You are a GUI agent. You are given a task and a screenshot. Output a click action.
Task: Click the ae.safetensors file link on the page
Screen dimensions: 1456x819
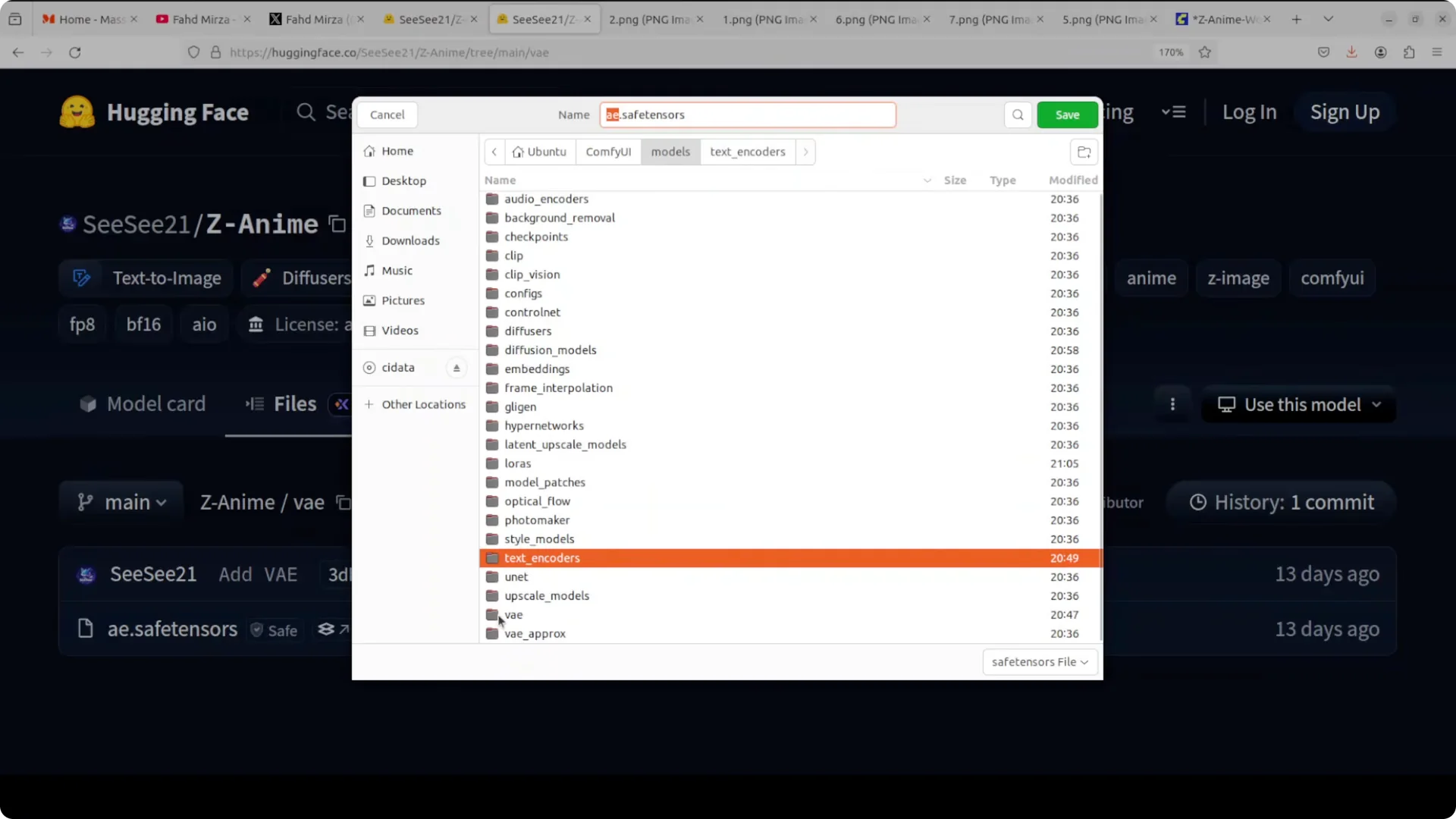click(172, 629)
